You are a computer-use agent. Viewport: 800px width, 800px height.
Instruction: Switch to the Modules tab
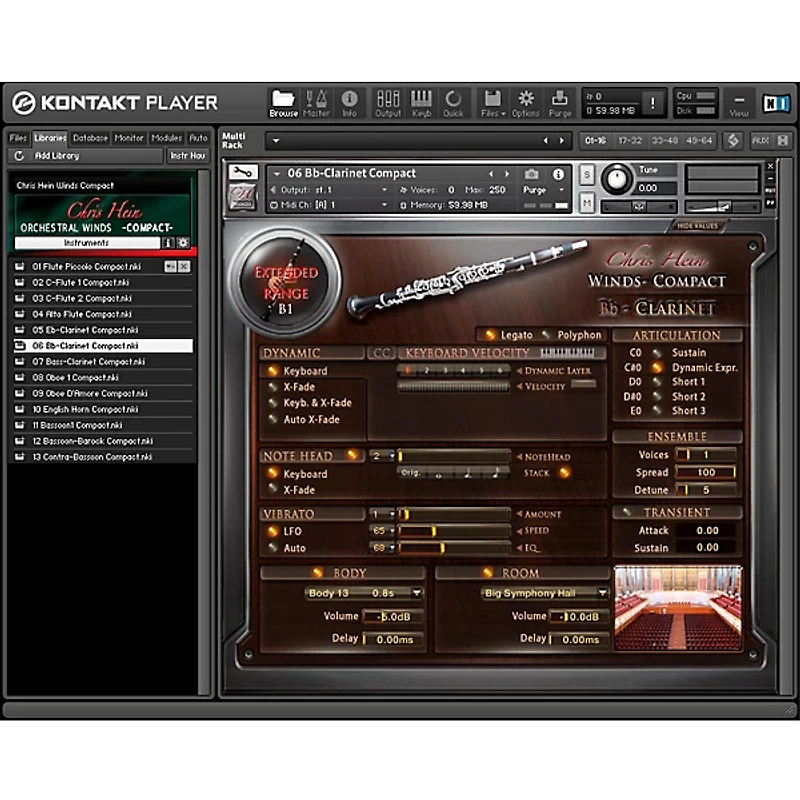click(x=166, y=138)
